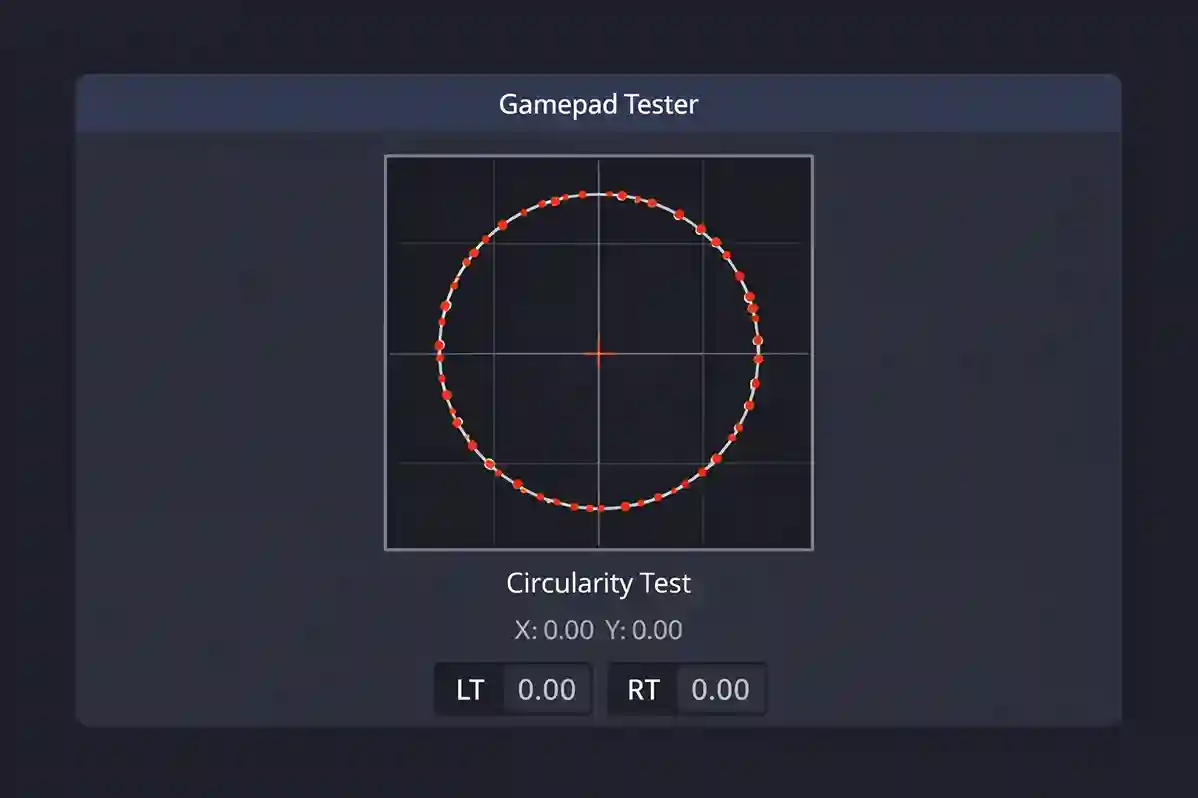Click the RT value showing 0.00

point(722,689)
